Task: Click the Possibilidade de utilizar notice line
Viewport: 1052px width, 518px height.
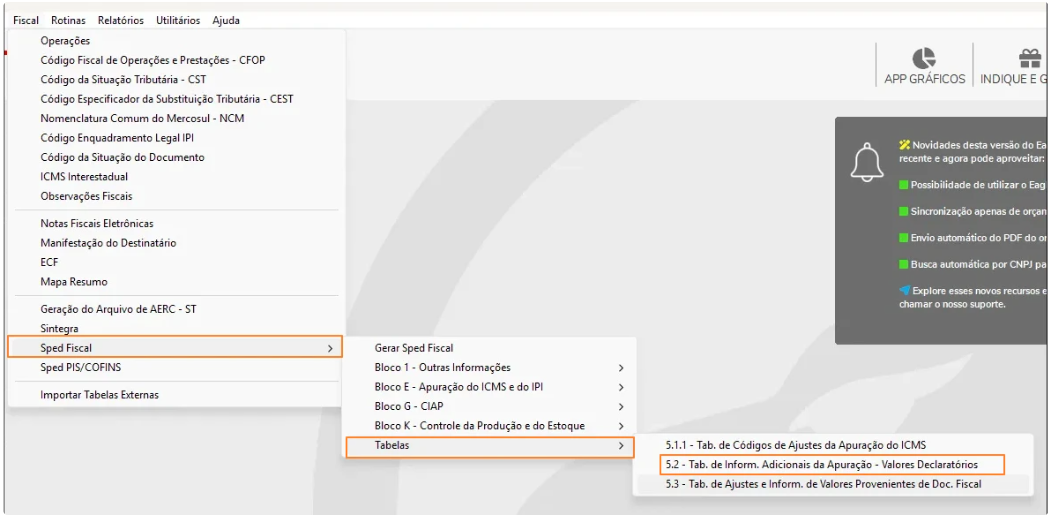Action: pyautogui.click(x=973, y=184)
